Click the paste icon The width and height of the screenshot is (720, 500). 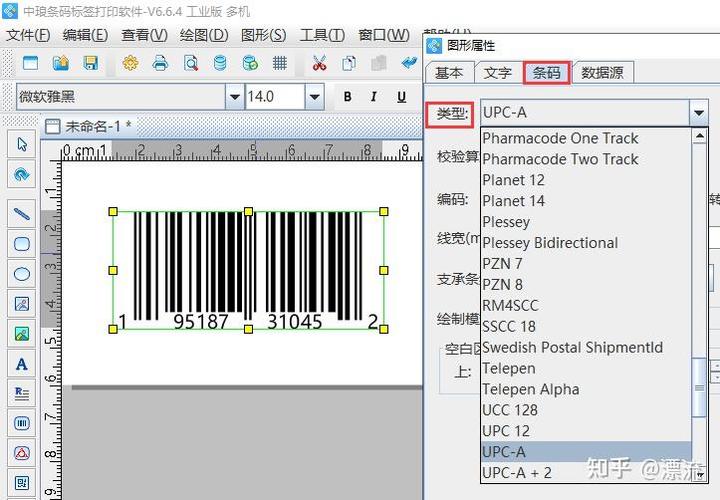[378, 62]
